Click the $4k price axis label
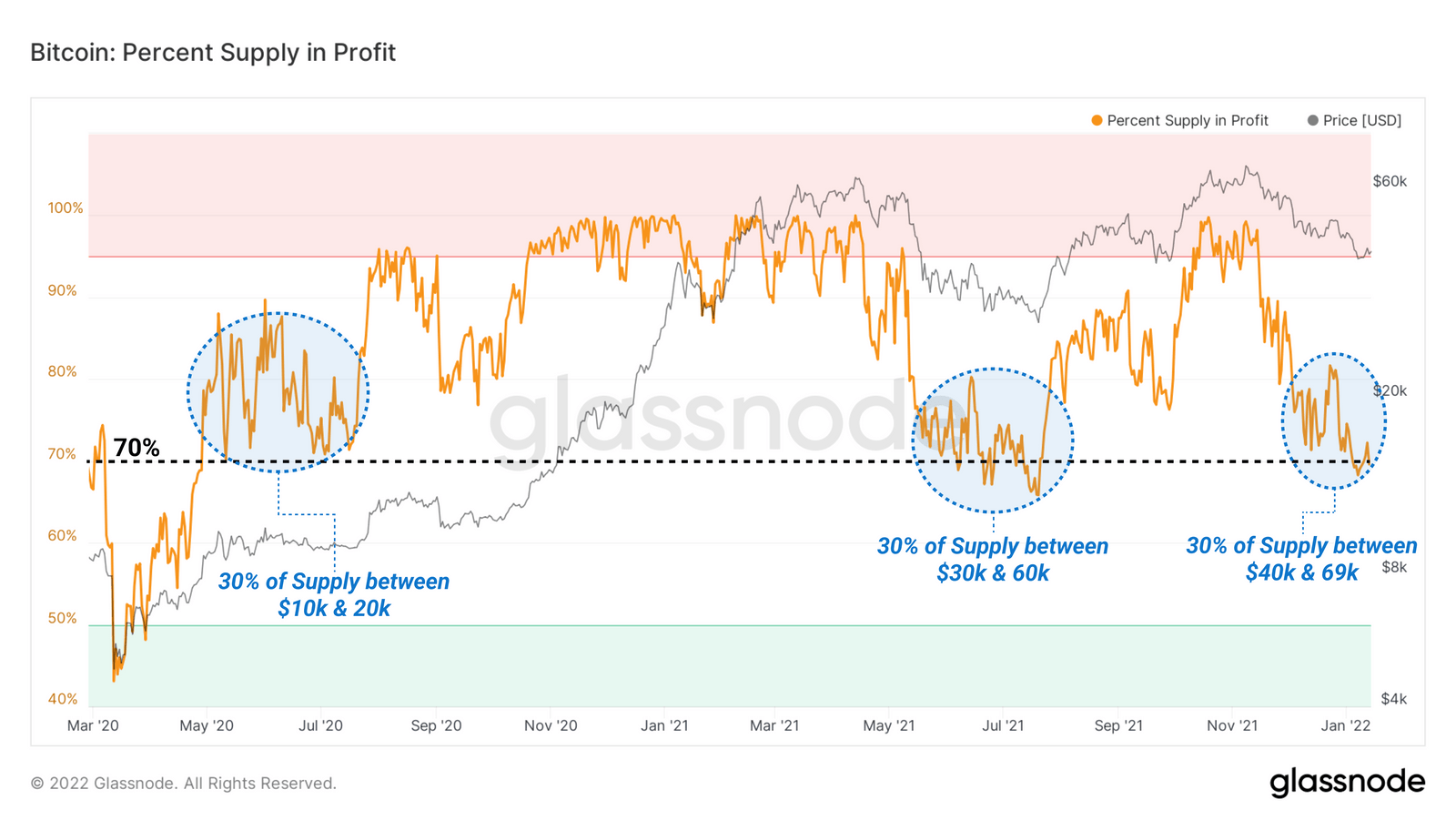Image resolution: width=1456 pixels, height=820 pixels. tap(1394, 699)
